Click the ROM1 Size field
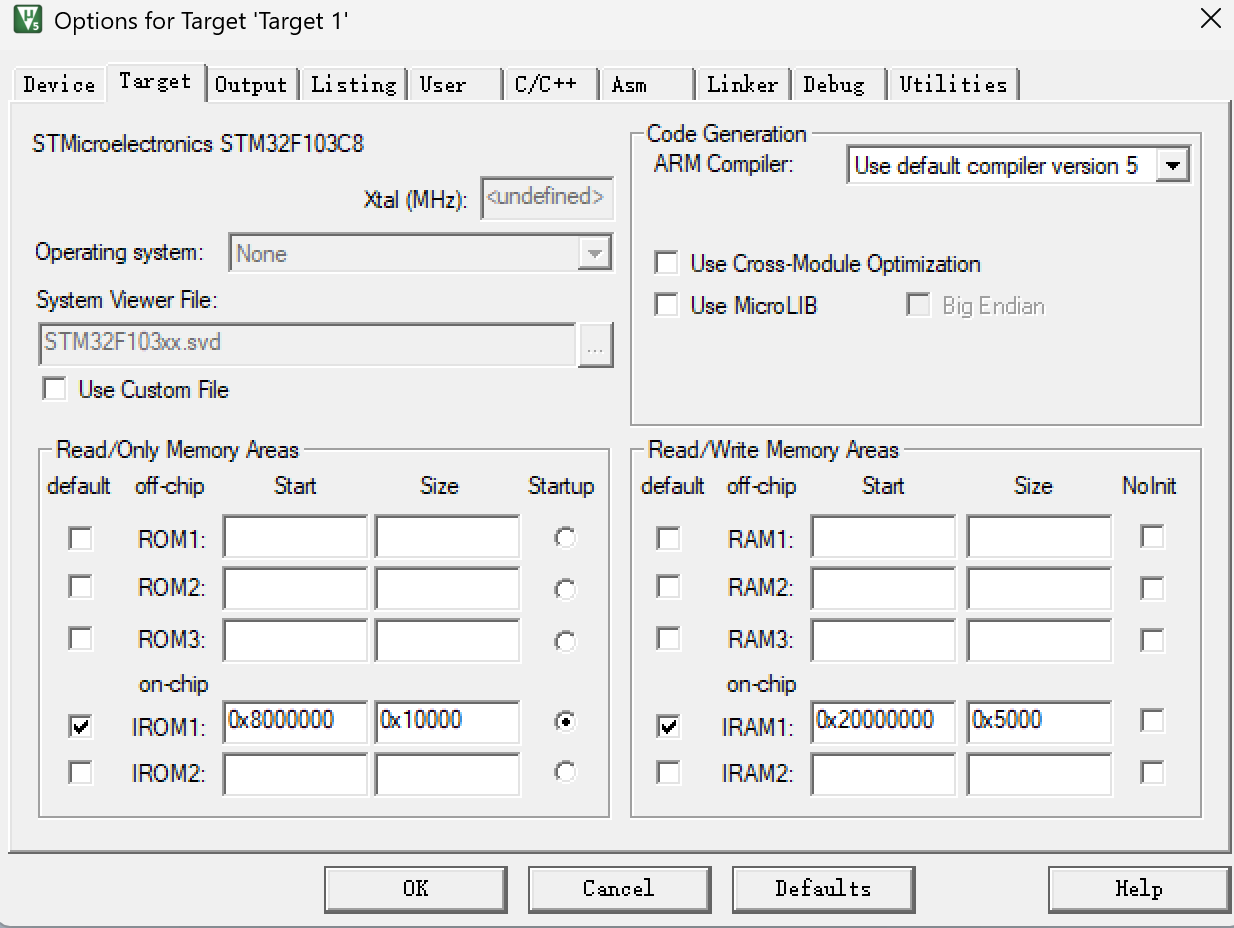 tap(447, 537)
